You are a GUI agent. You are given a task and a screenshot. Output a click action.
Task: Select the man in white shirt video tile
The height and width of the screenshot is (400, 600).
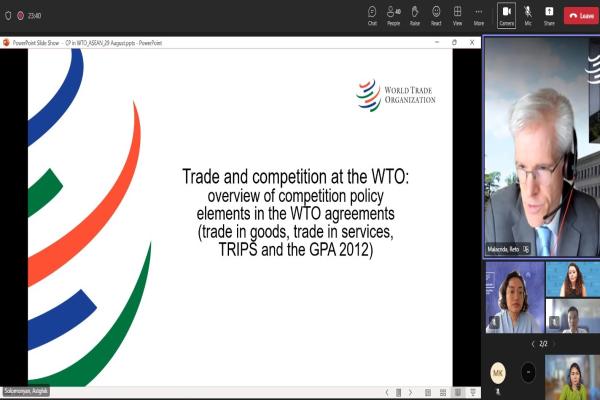[x=573, y=316]
